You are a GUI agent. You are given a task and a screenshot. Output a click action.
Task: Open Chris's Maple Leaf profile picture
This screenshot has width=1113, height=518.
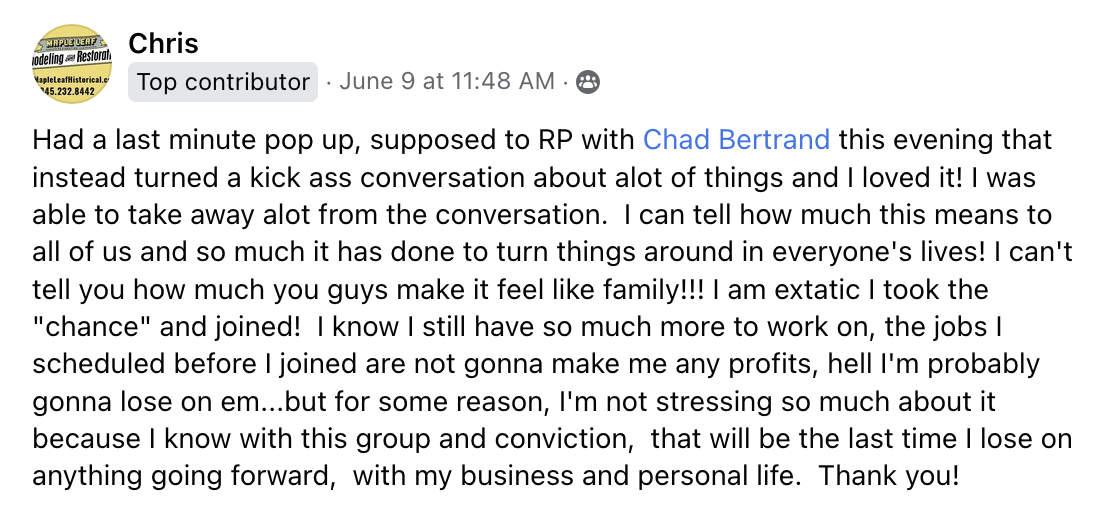[72, 64]
